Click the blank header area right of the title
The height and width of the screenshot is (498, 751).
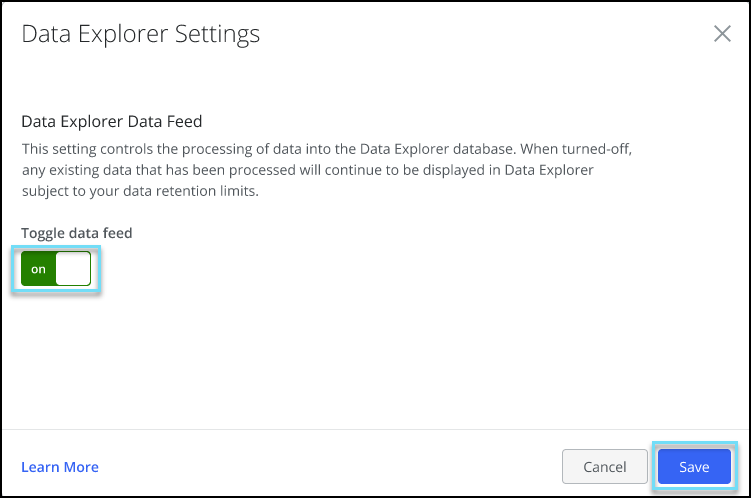coord(480,34)
